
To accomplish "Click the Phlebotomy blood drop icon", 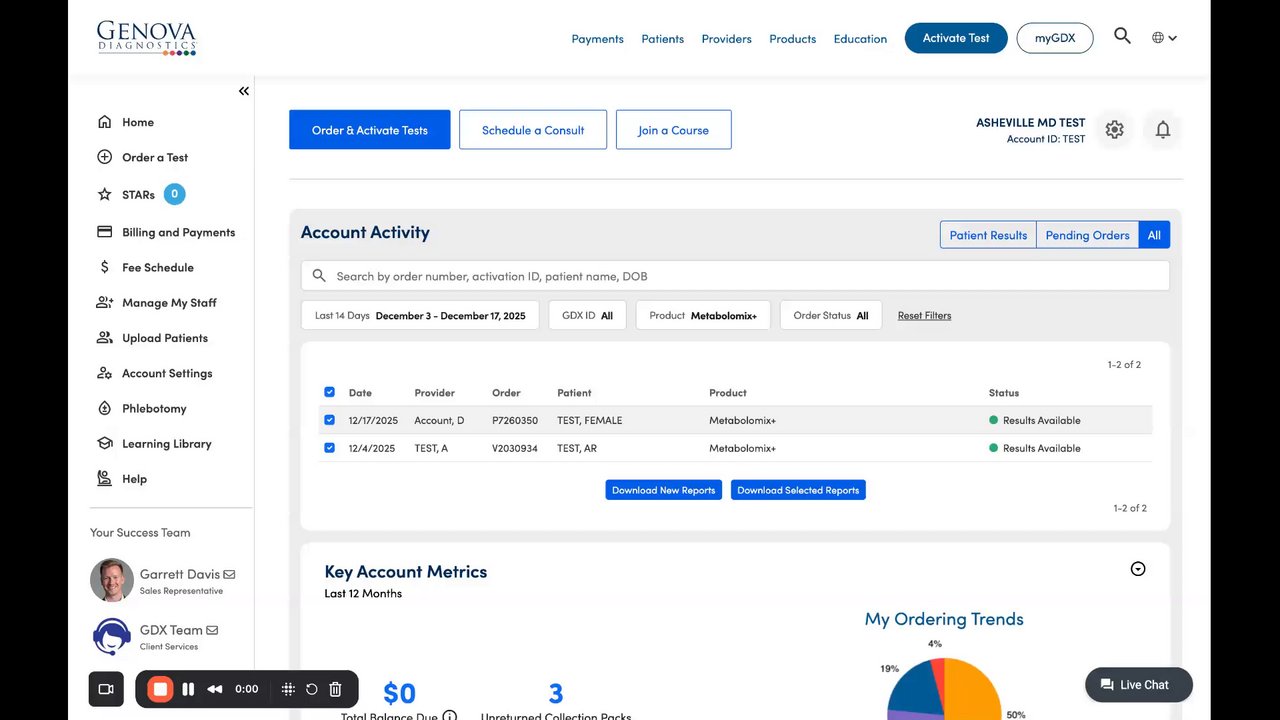I will point(104,408).
